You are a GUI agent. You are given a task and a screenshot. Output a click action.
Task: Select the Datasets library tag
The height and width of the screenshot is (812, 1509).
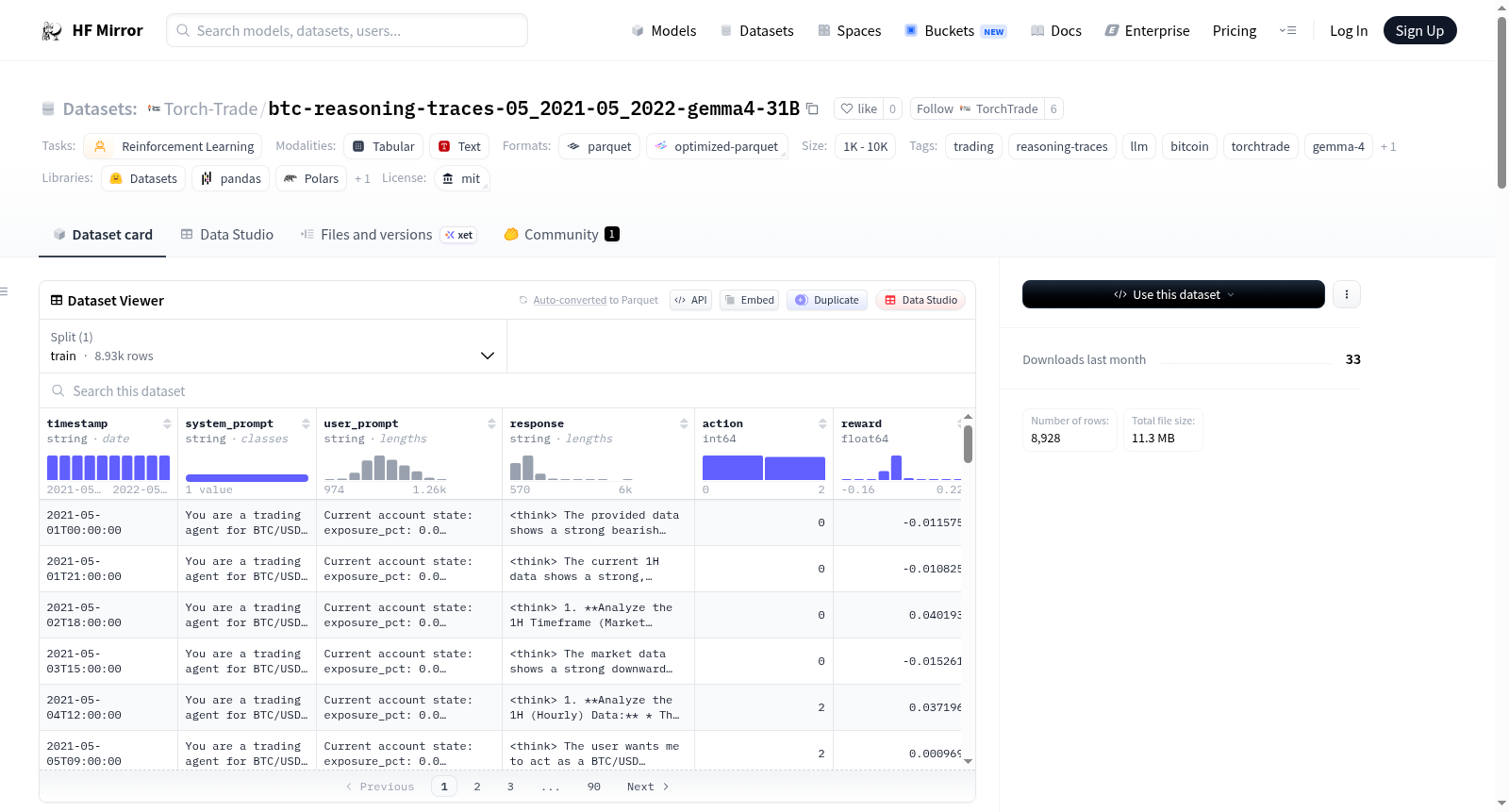[143, 178]
